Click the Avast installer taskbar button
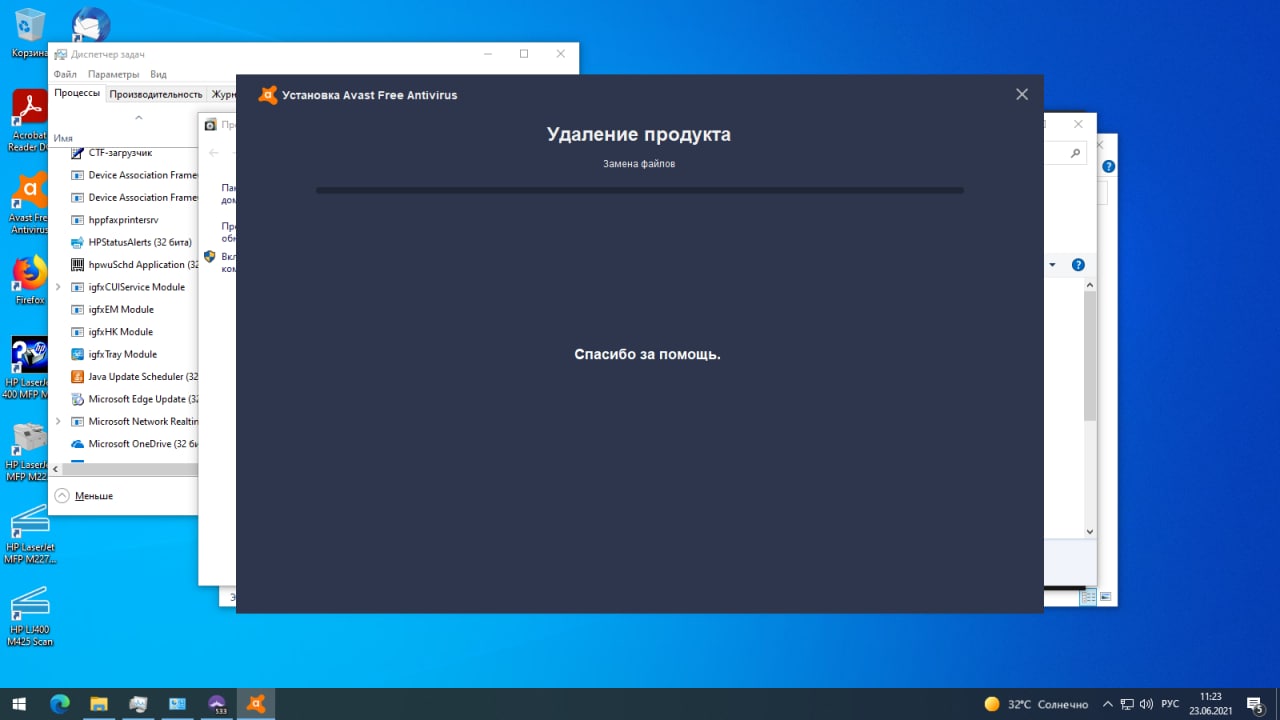This screenshot has height=720, width=1280. point(256,704)
